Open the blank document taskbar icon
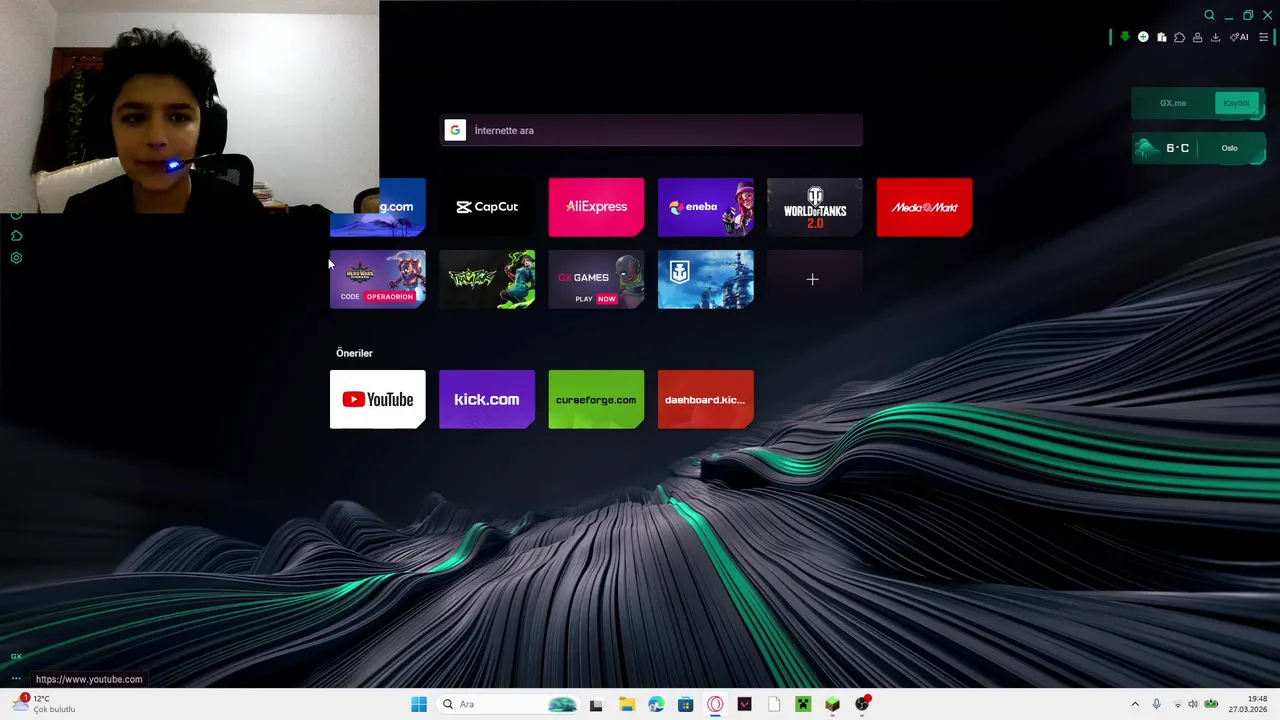 click(773, 704)
